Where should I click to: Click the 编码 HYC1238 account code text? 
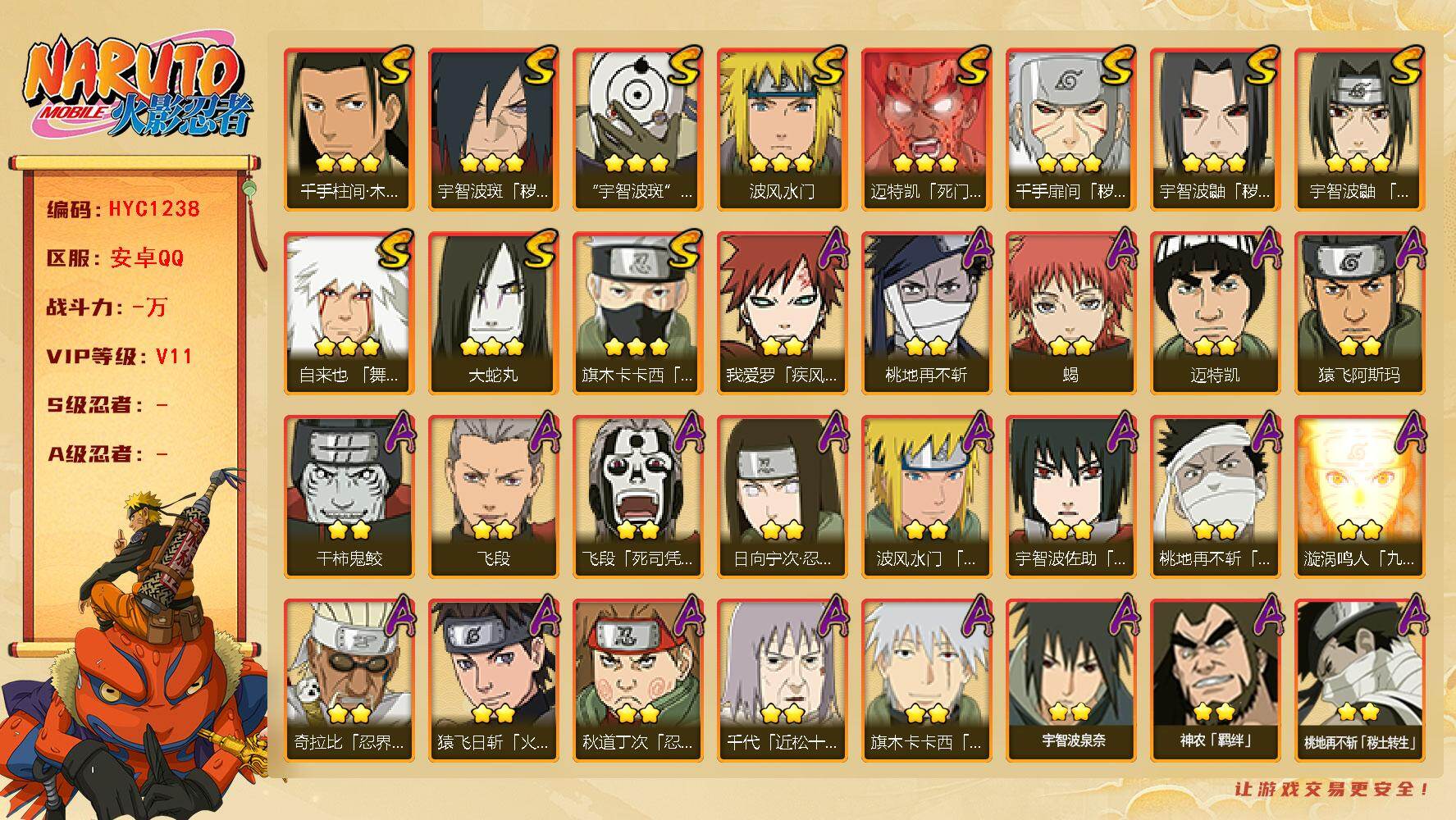[123, 209]
